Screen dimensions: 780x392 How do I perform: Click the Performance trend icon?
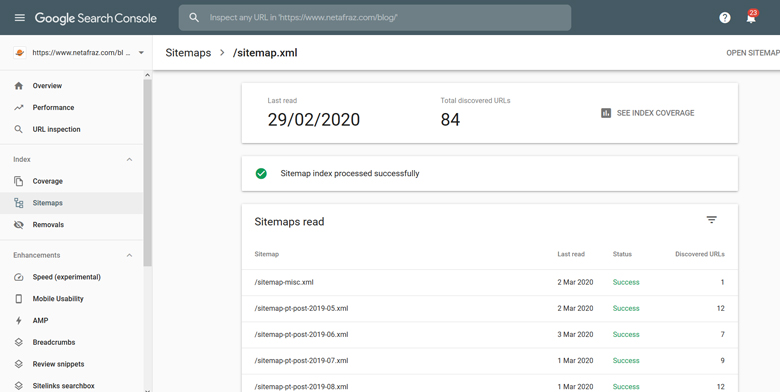tap(18, 107)
